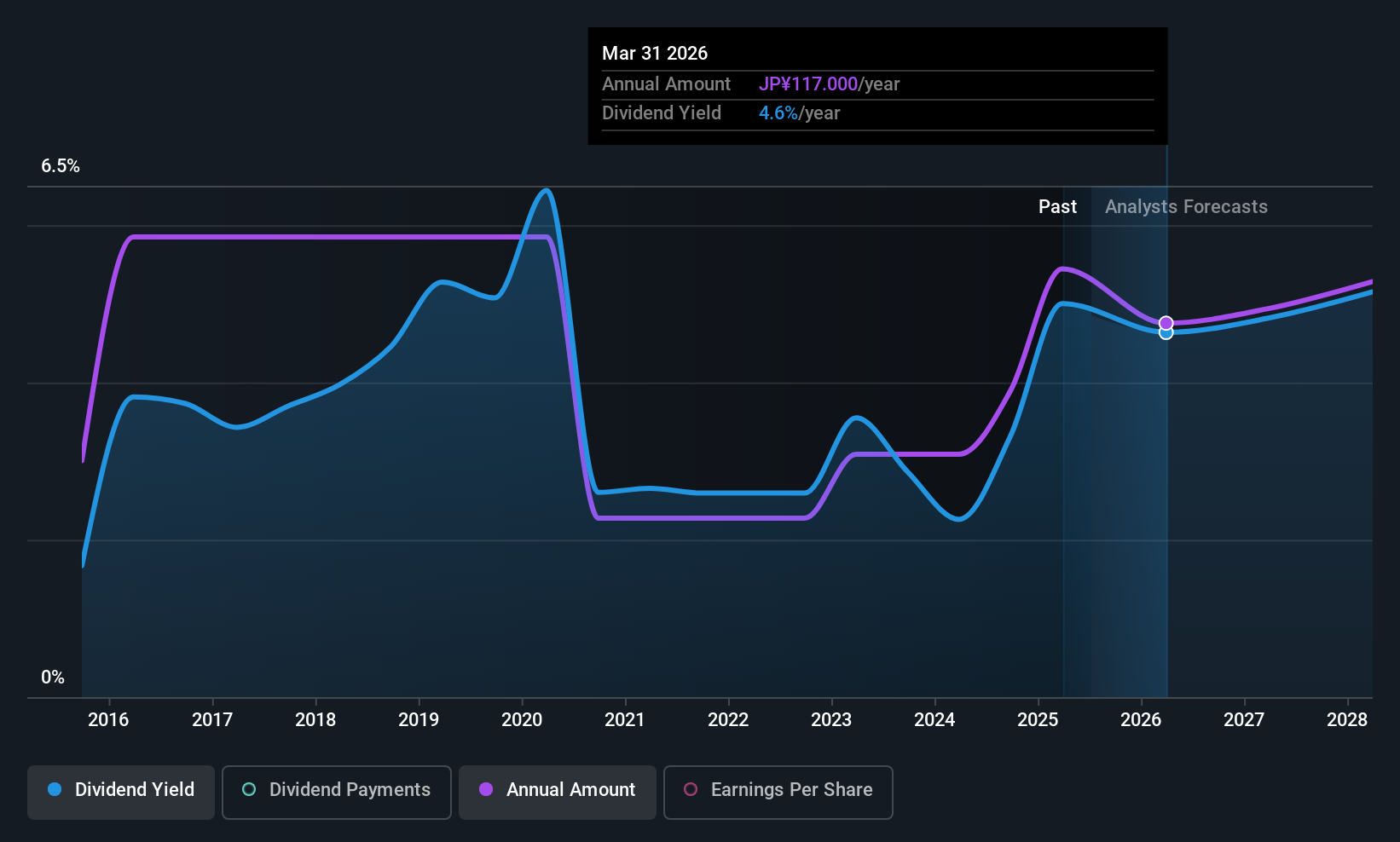Click the 2027 x-axis label

pos(1244,720)
